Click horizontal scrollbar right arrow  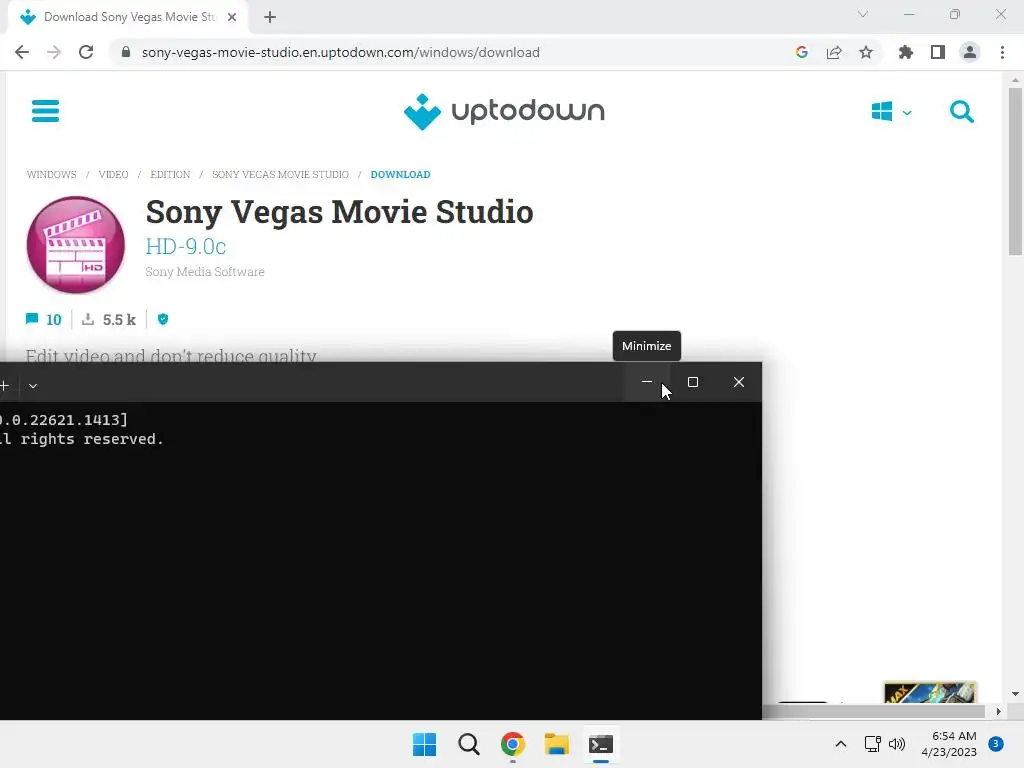pyautogui.click(x=999, y=711)
